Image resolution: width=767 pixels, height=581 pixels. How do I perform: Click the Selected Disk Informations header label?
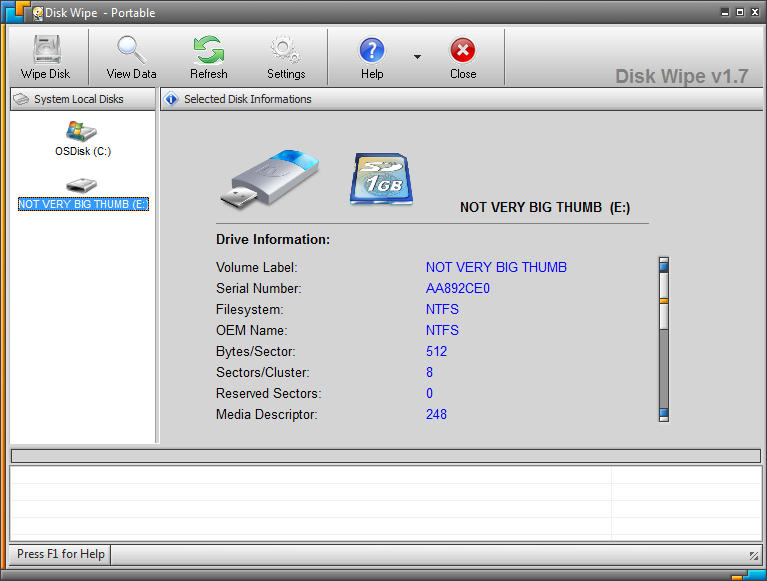[248, 99]
